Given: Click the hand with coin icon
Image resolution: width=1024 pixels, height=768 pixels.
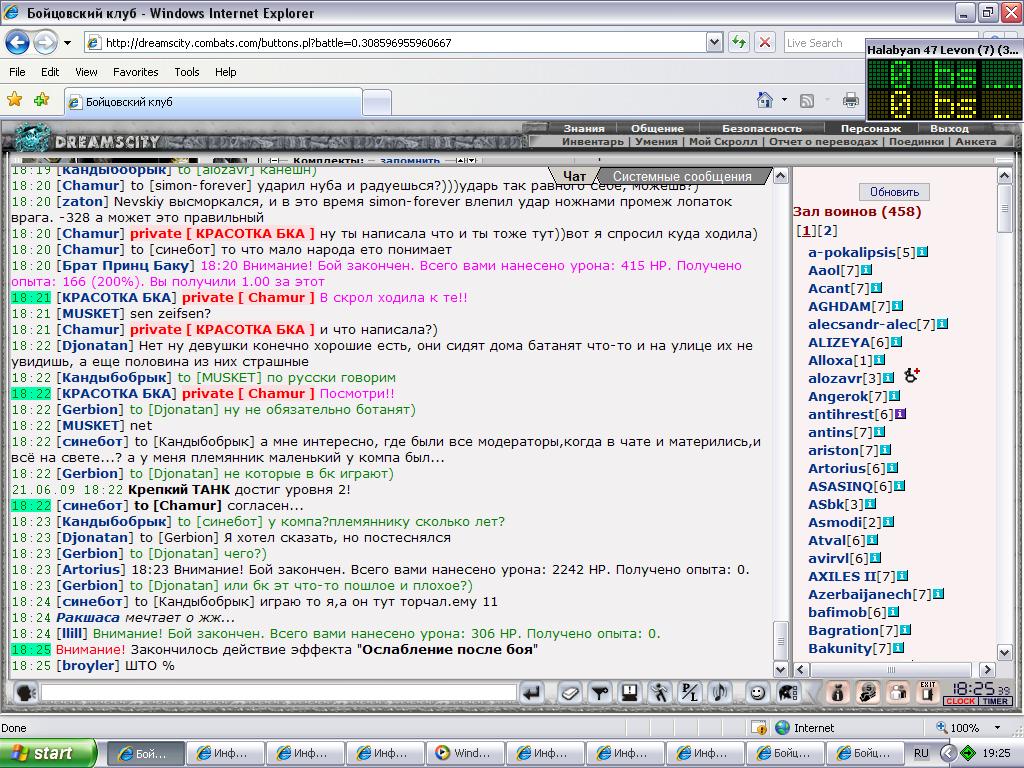Looking at the screenshot, I should click(868, 692).
